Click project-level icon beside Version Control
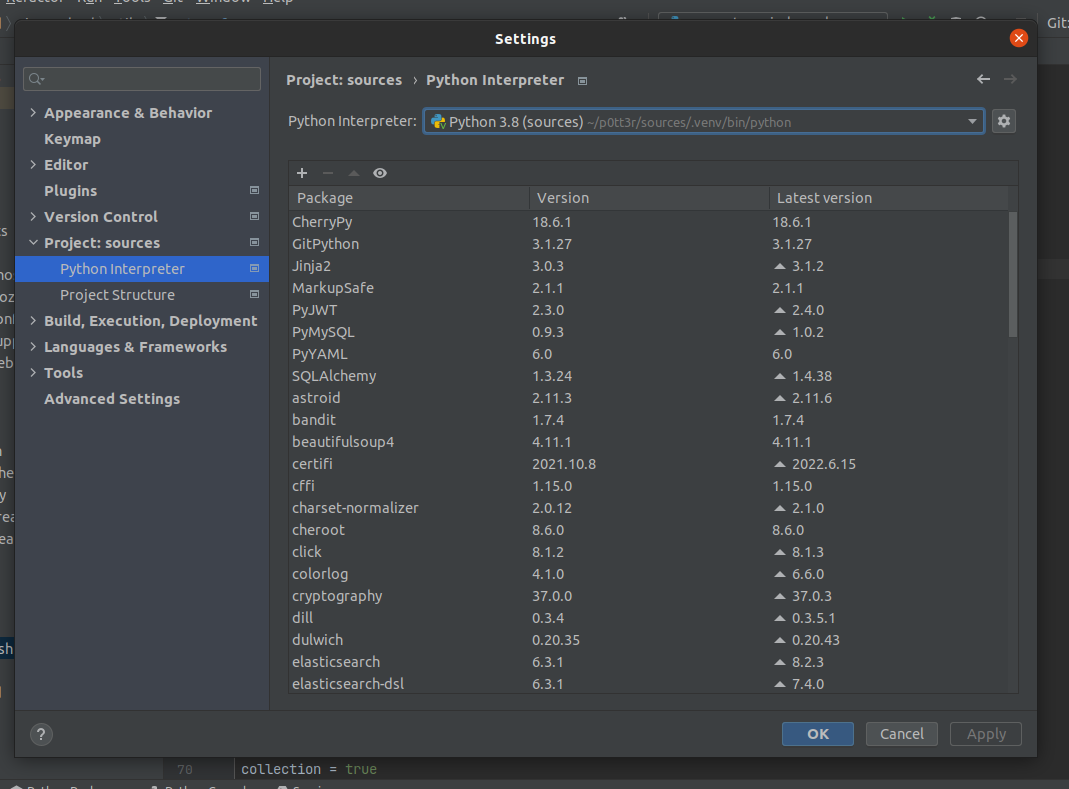 pos(254,216)
